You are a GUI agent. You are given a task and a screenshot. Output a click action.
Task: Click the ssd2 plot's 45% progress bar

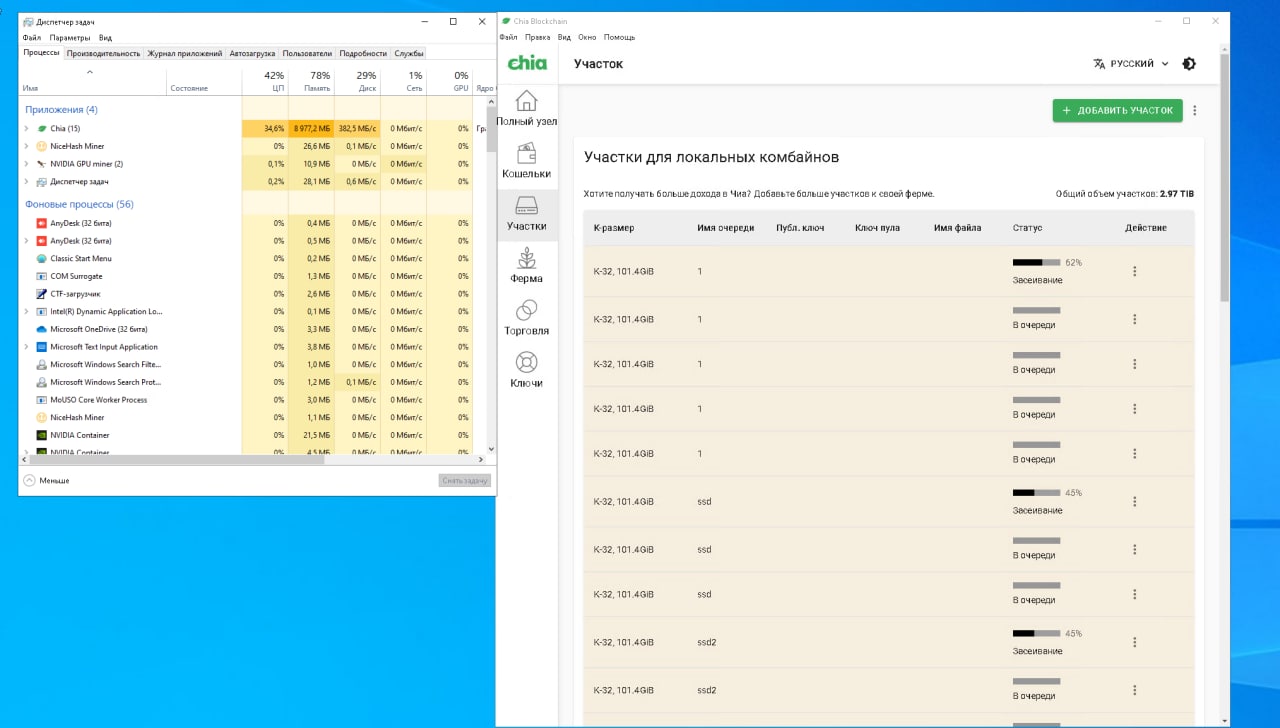(1036, 634)
